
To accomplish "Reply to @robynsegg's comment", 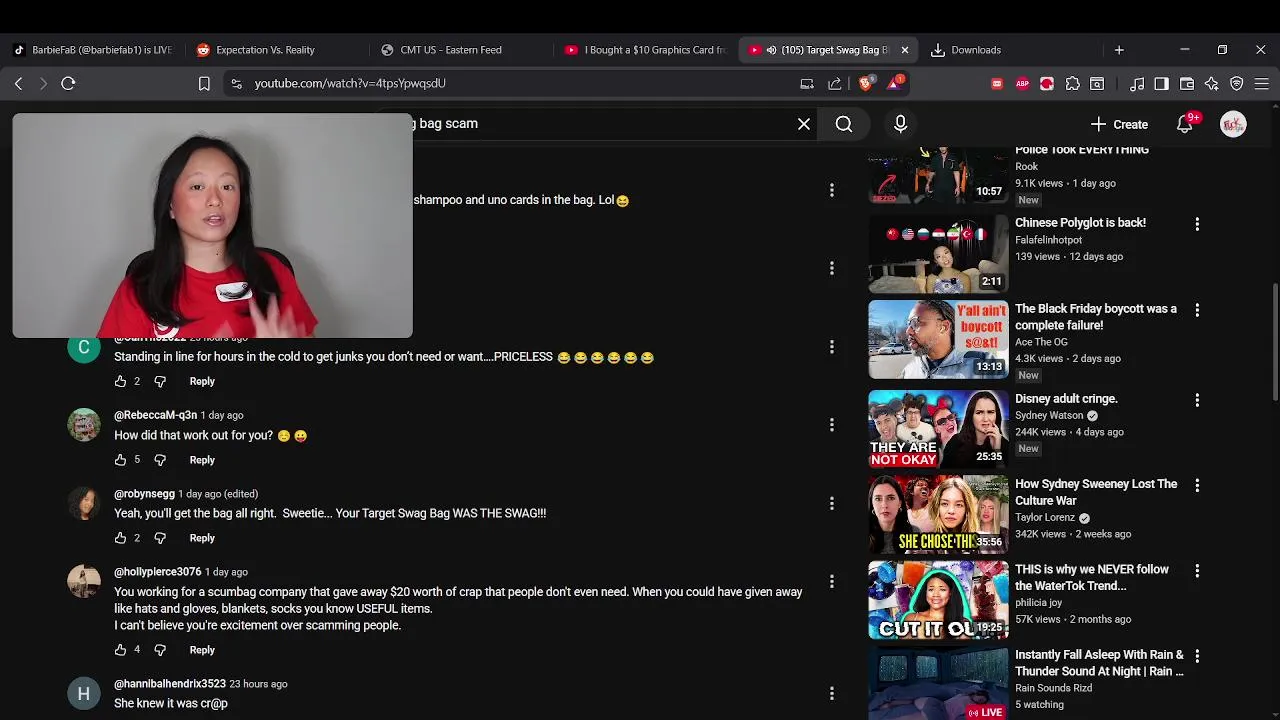I will 202,538.
